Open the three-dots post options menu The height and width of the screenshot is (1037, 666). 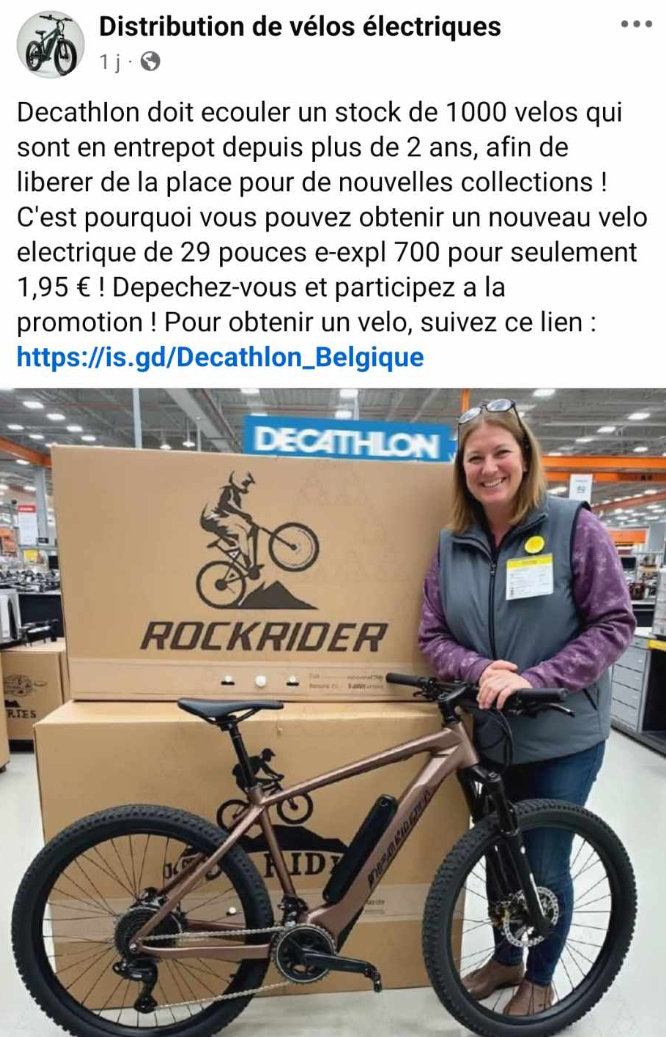(636, 24)
